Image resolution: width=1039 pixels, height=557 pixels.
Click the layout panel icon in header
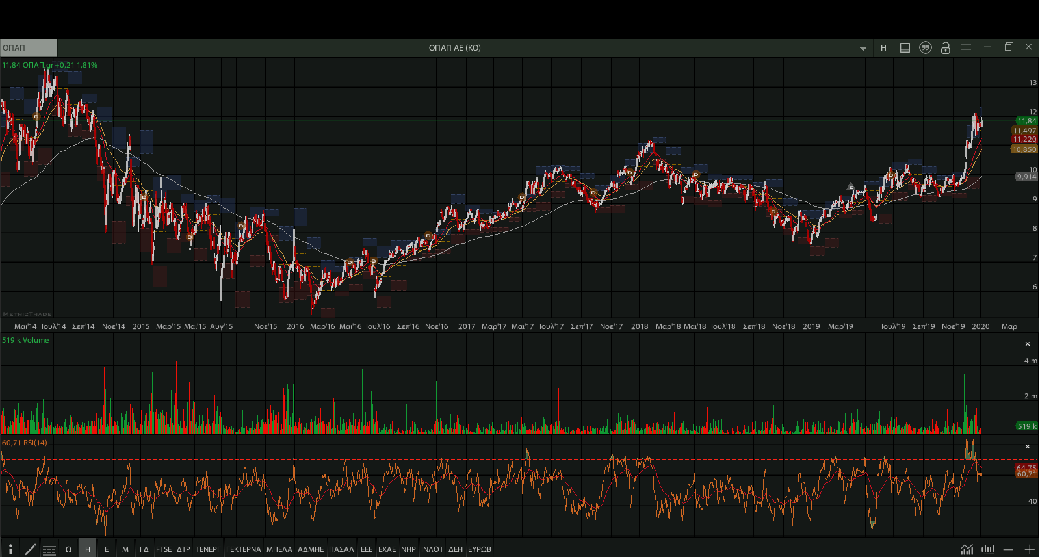(904, 48)
